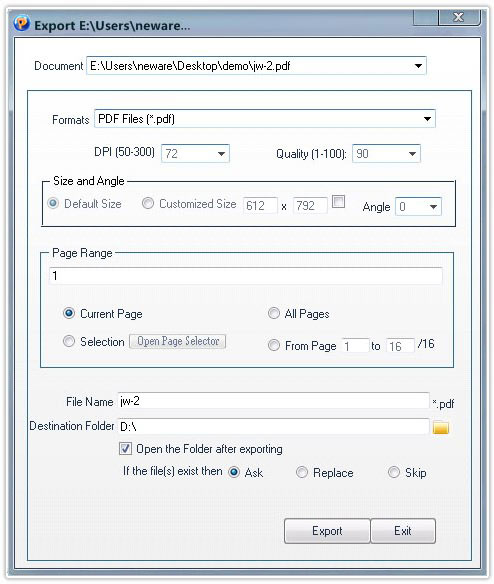Click the File Name label
Viewport: 494px width, 584px height.
click(x=89, y=402)
